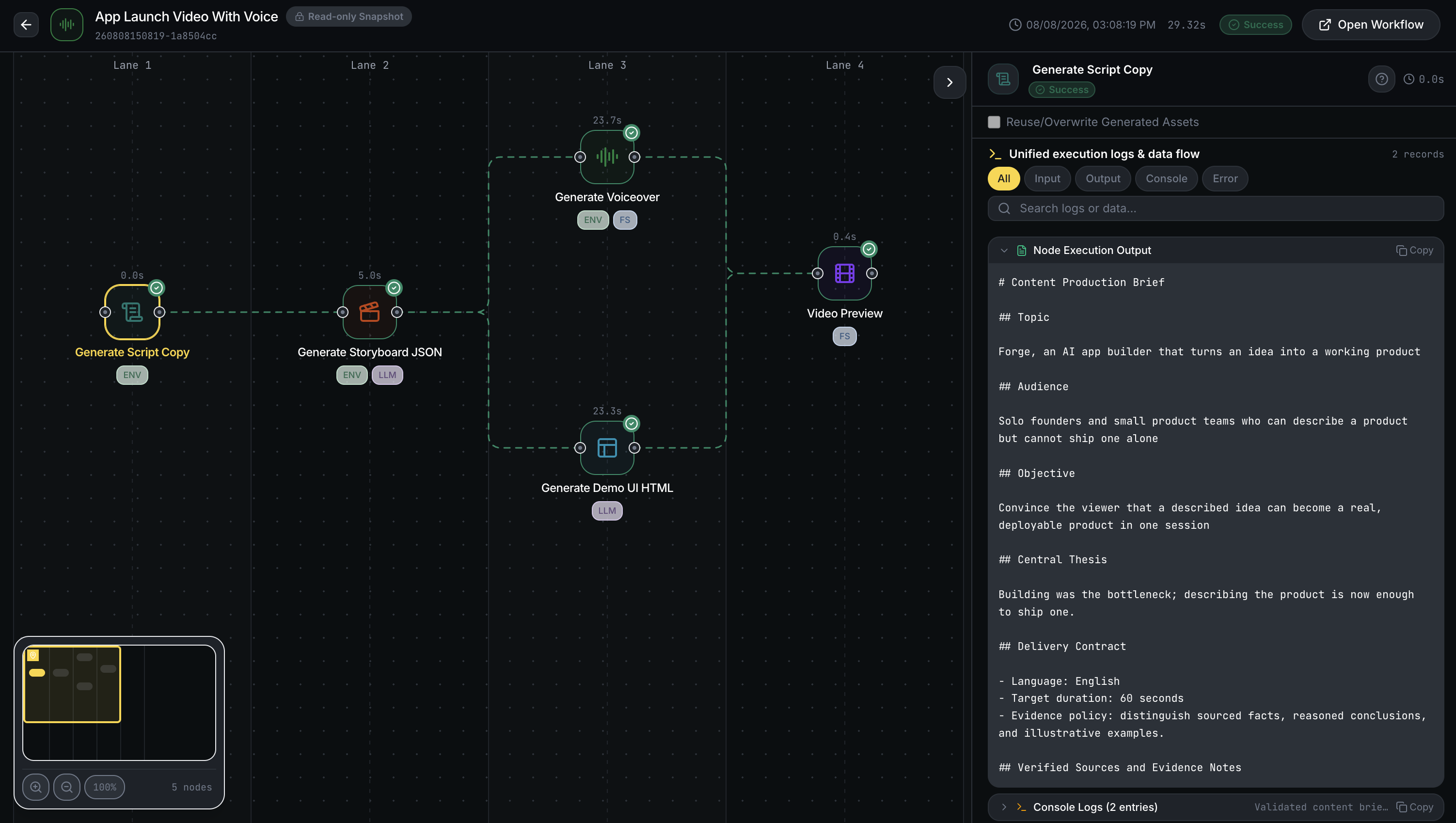This screenshot has width=1456, height=823.
Task: Expand the Console Logs section
Action: [x=1004, y=807]
